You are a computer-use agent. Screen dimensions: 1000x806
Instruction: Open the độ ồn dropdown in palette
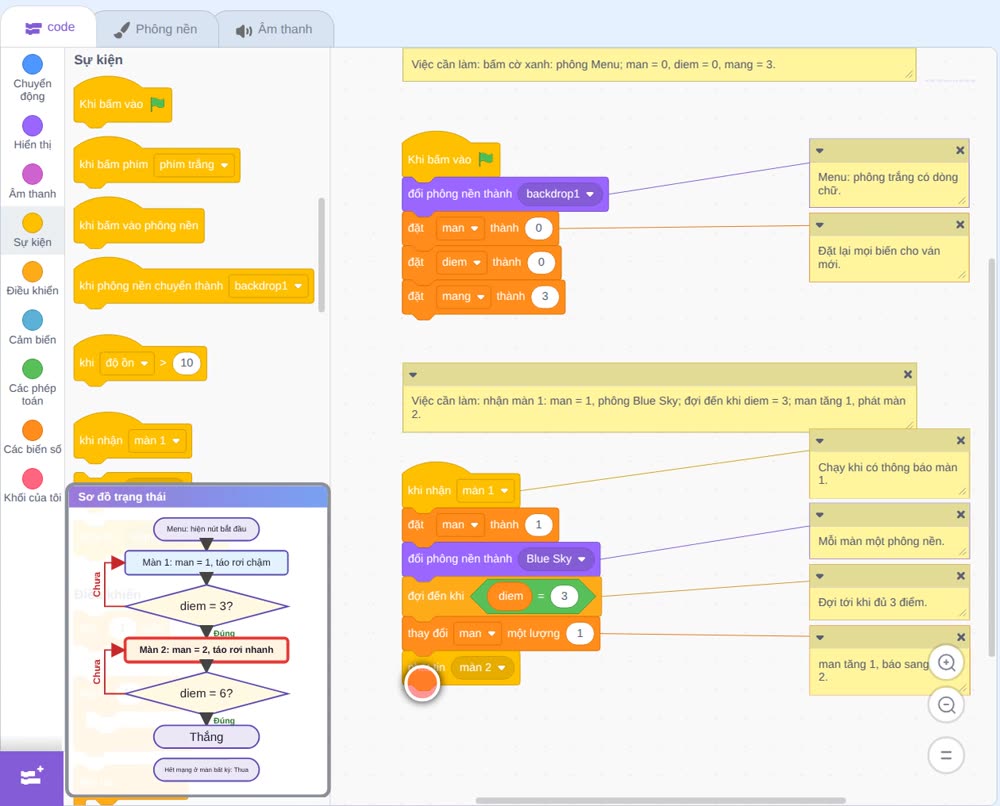(126, 363)
